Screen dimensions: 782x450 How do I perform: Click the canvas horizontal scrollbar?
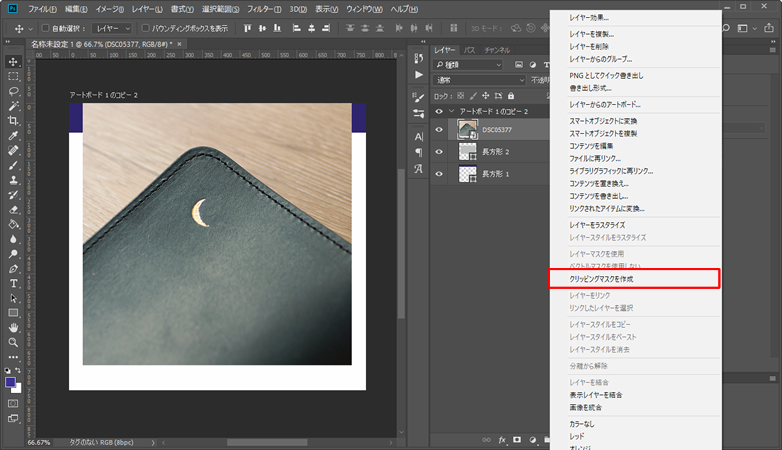coord(267,443)
